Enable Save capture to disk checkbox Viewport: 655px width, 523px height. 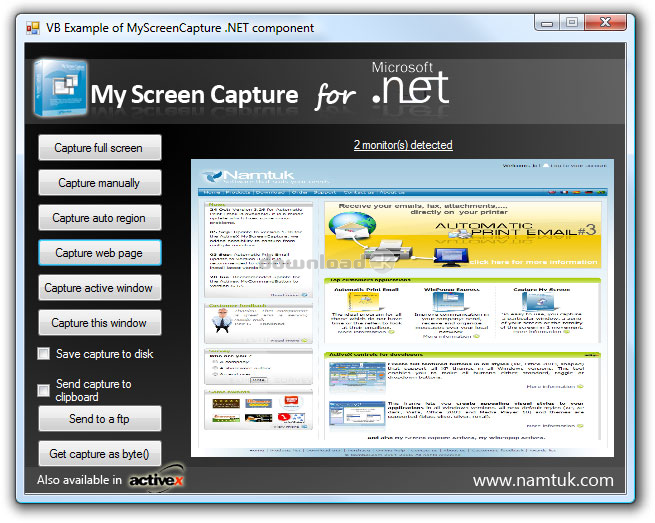43,353
